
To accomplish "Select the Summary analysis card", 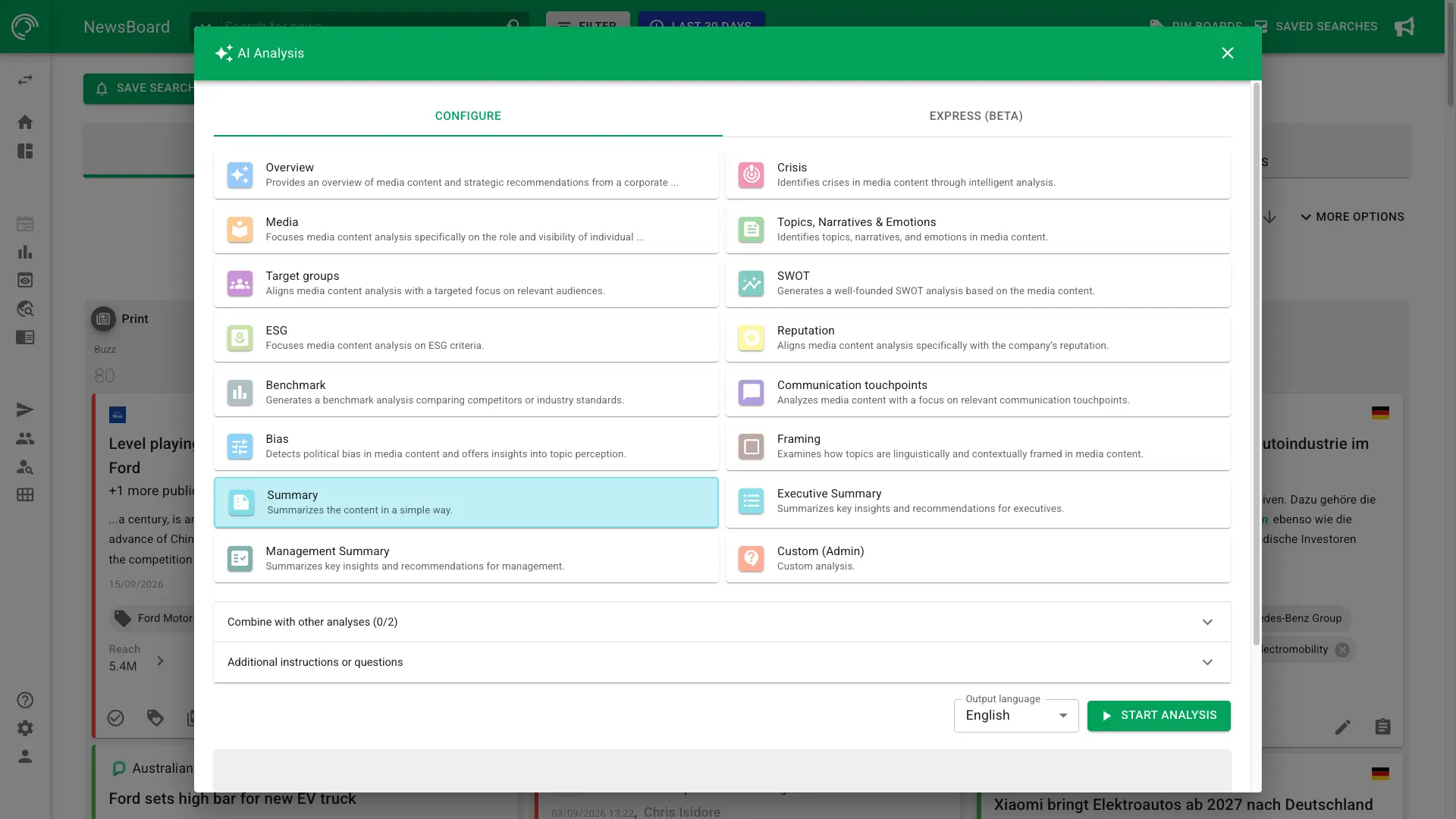I will (466, 502).
